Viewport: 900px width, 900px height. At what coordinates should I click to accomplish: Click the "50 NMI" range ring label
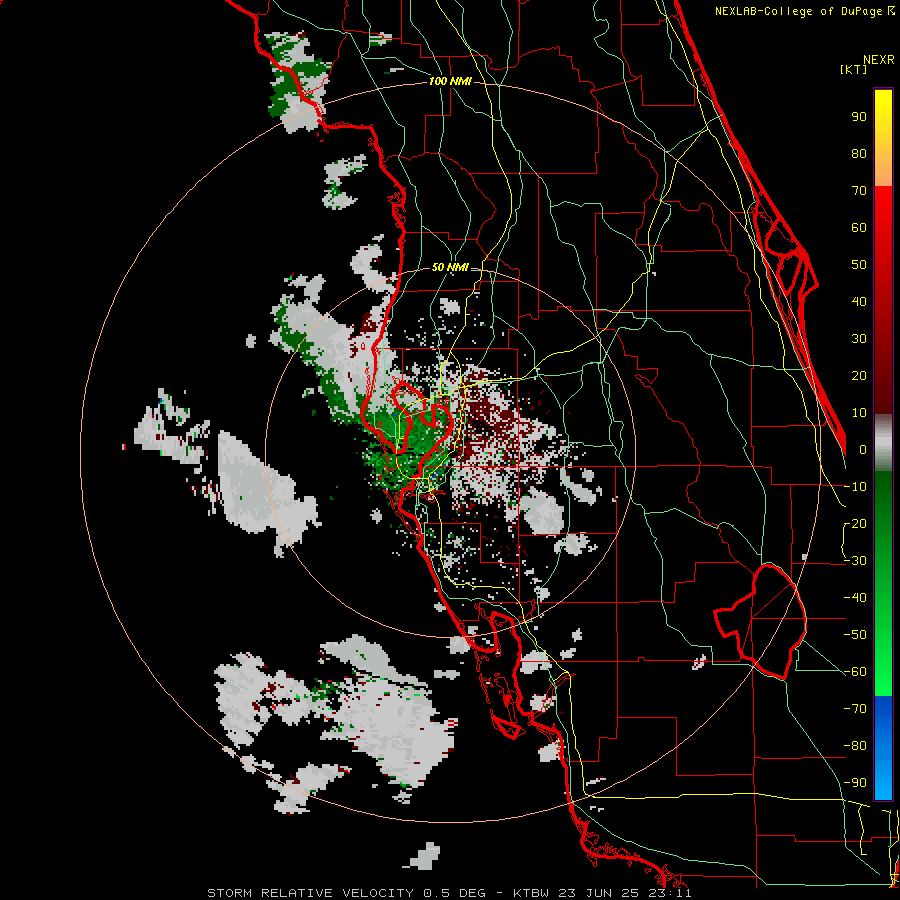(450, 267)
